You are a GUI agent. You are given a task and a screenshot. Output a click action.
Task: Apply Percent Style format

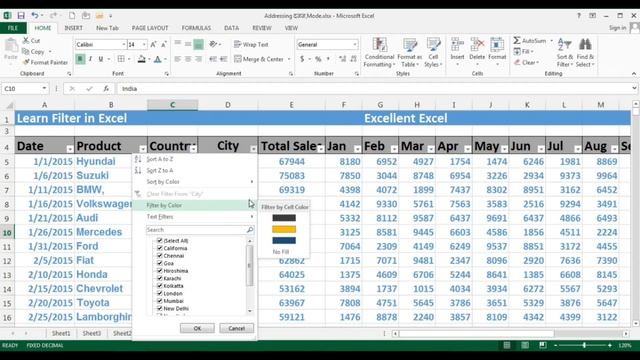(x=318, y=59)
